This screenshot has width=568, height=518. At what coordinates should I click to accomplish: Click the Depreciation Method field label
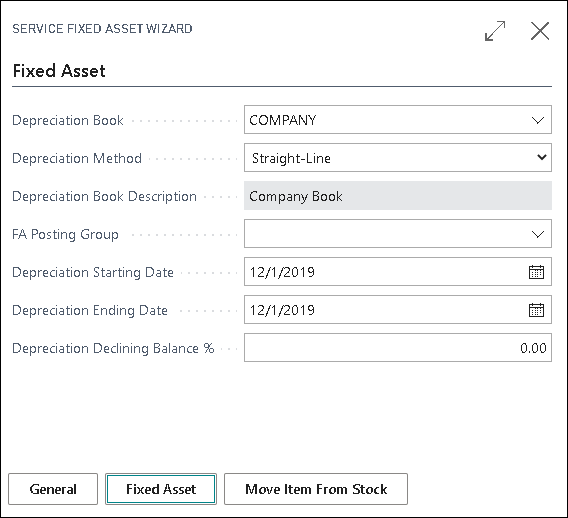77,158
